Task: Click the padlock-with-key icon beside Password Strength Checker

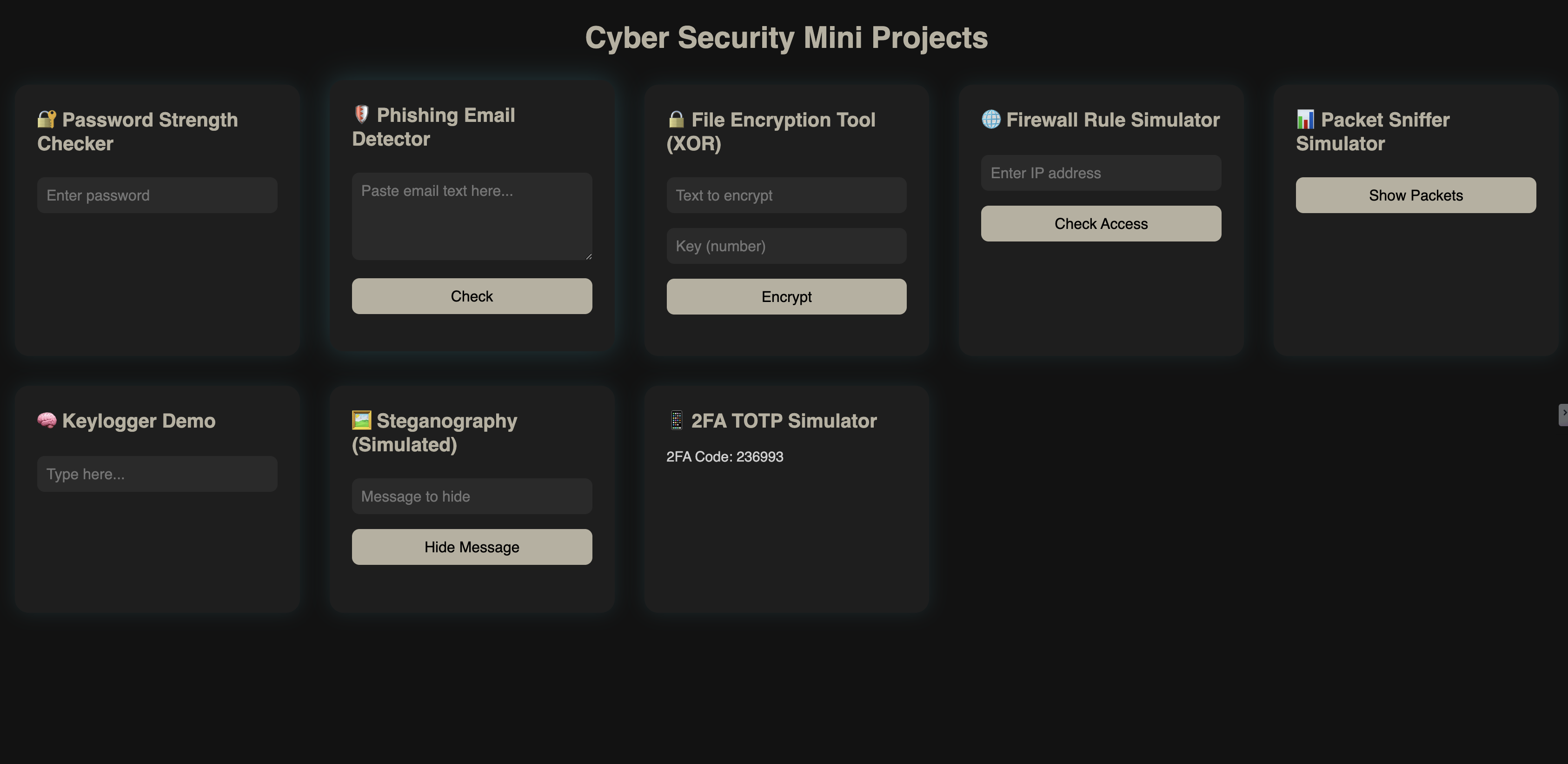Action: (47, 120)
